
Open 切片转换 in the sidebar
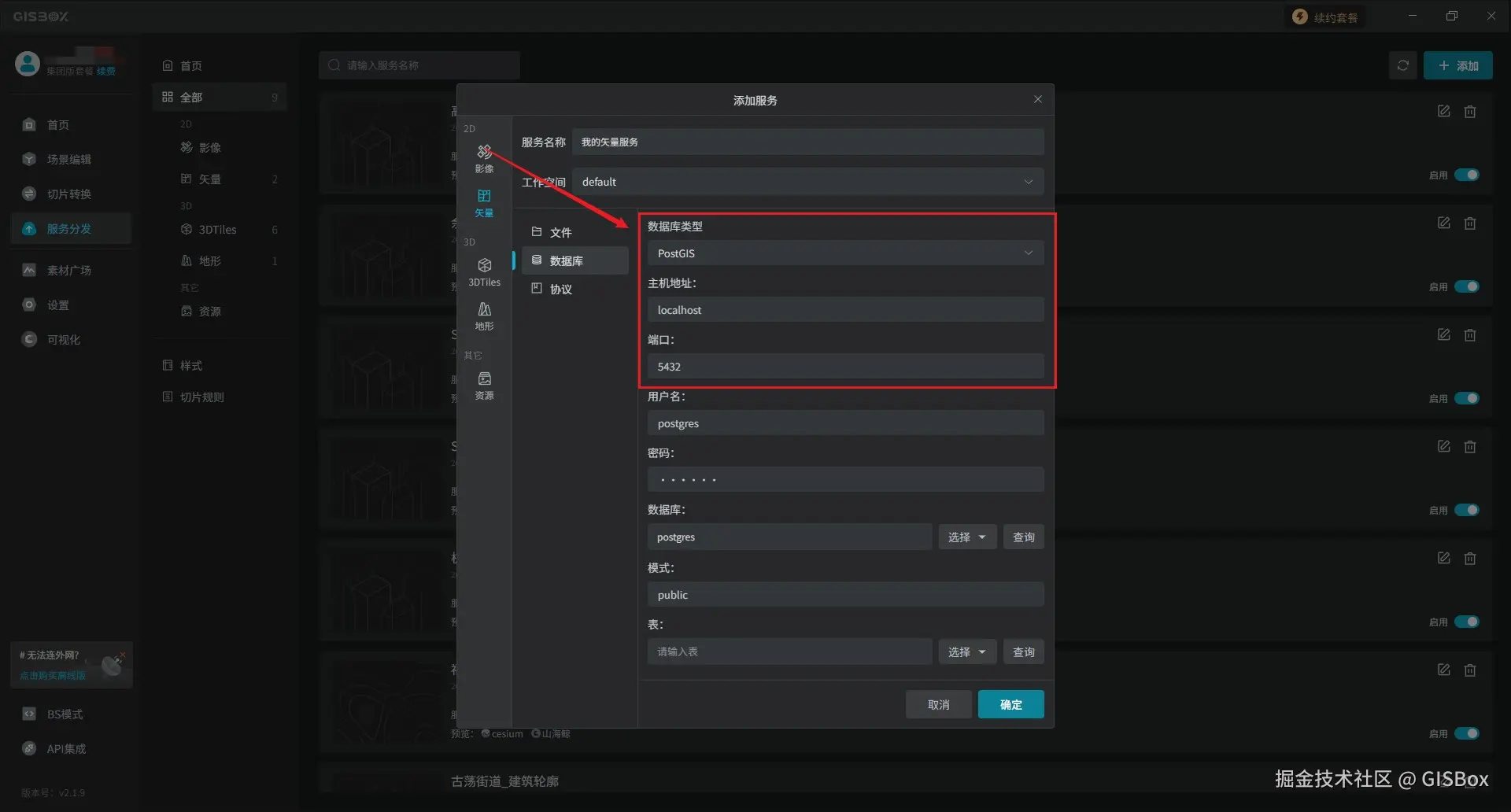(x=71, y=194)
